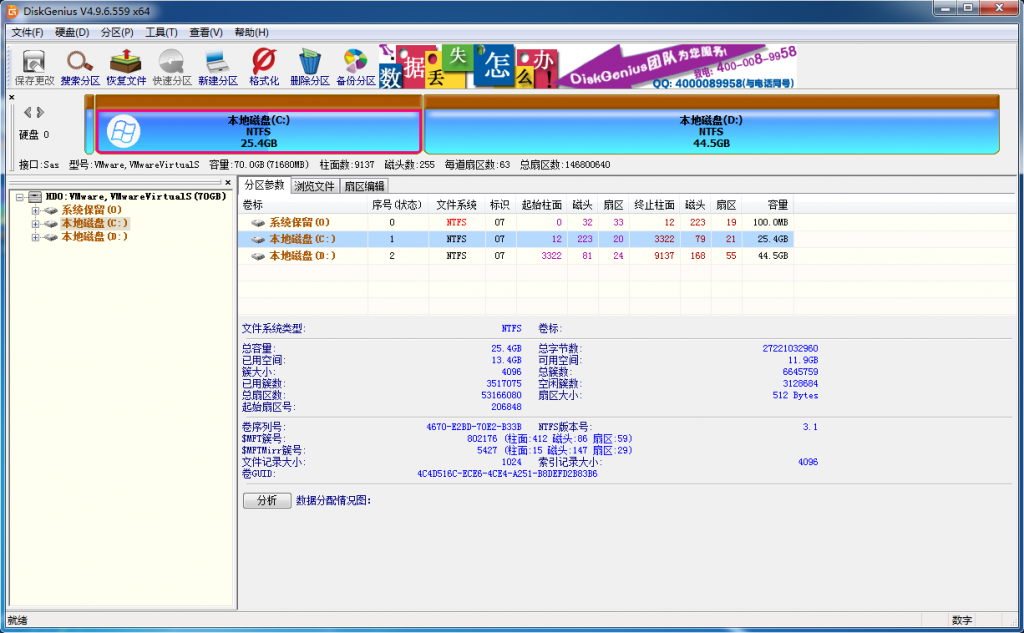
Task: Click the 卷序列号 value 4670-E2BD-70E2-B33B
Action: point(473,427)
